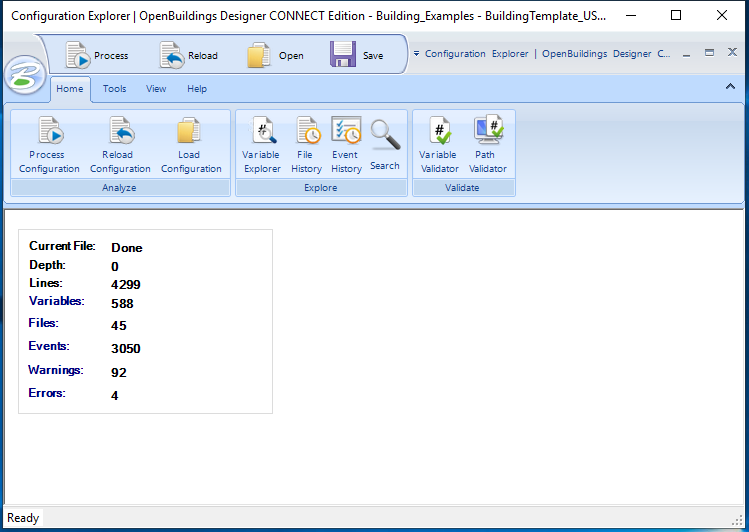
Task: Click the Depth value 0
Action: (115, 266)
